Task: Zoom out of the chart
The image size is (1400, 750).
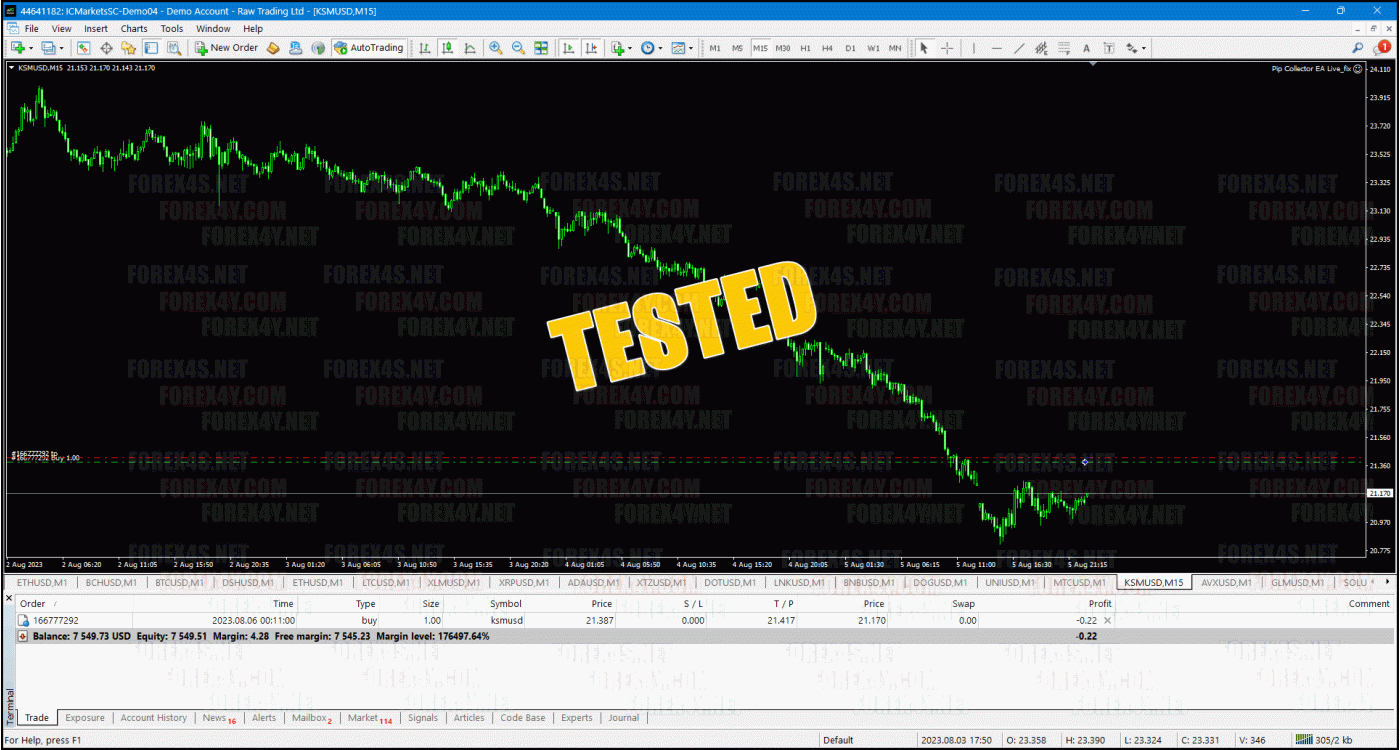Action: click(x=518, y=48)
